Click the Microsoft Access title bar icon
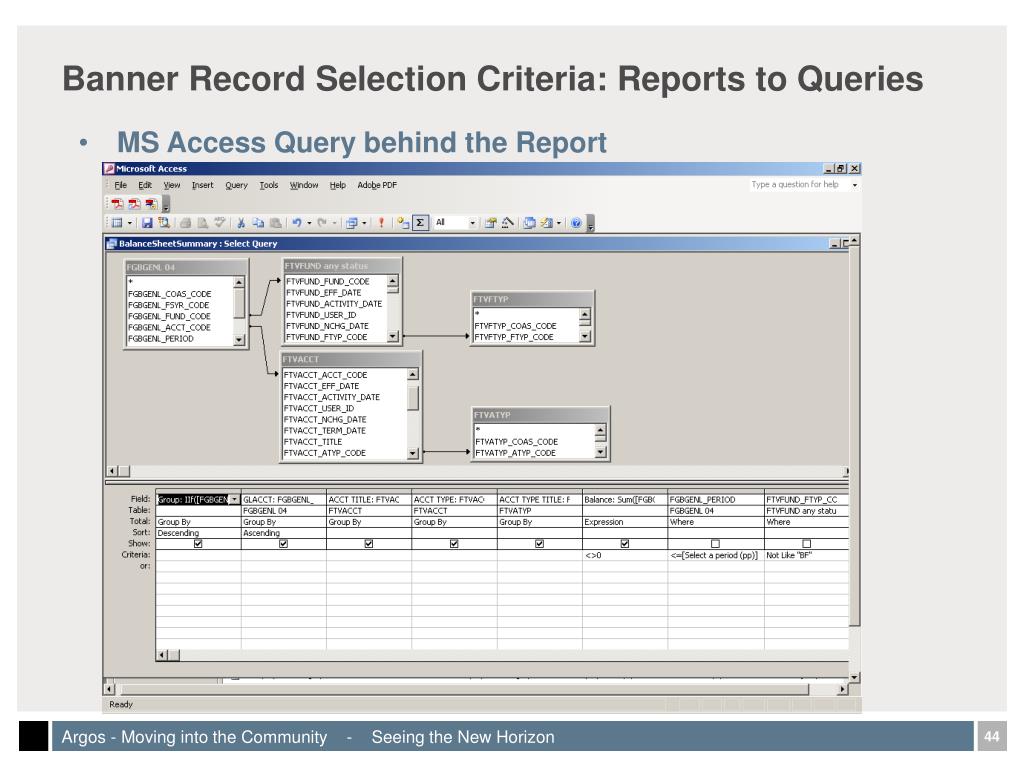1024x768 pixels. click(x=109, y=168)
